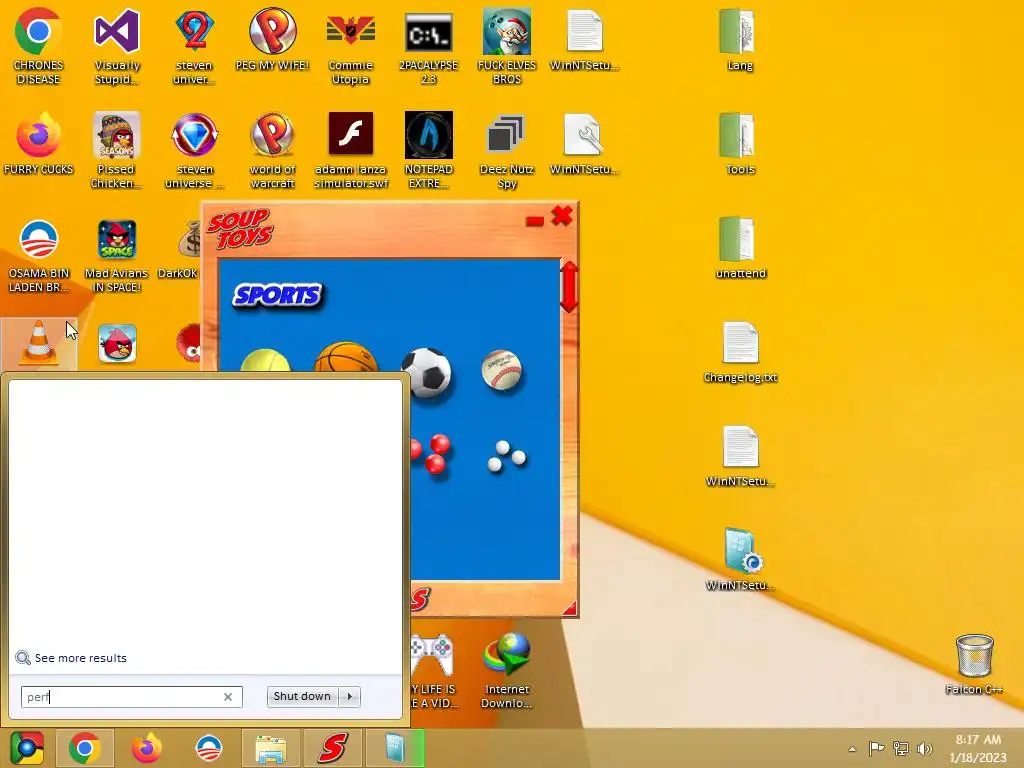Open the Deez Nutz Spy icon
This screenshot has height=768, width=1024.
point(507,150)
